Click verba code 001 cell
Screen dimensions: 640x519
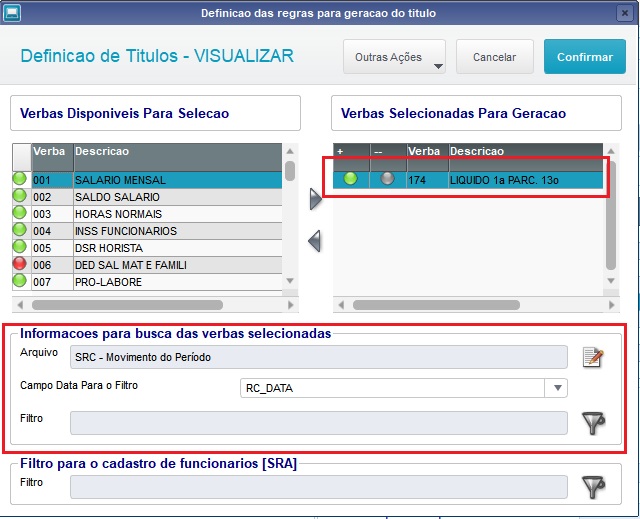click(52, 180)
